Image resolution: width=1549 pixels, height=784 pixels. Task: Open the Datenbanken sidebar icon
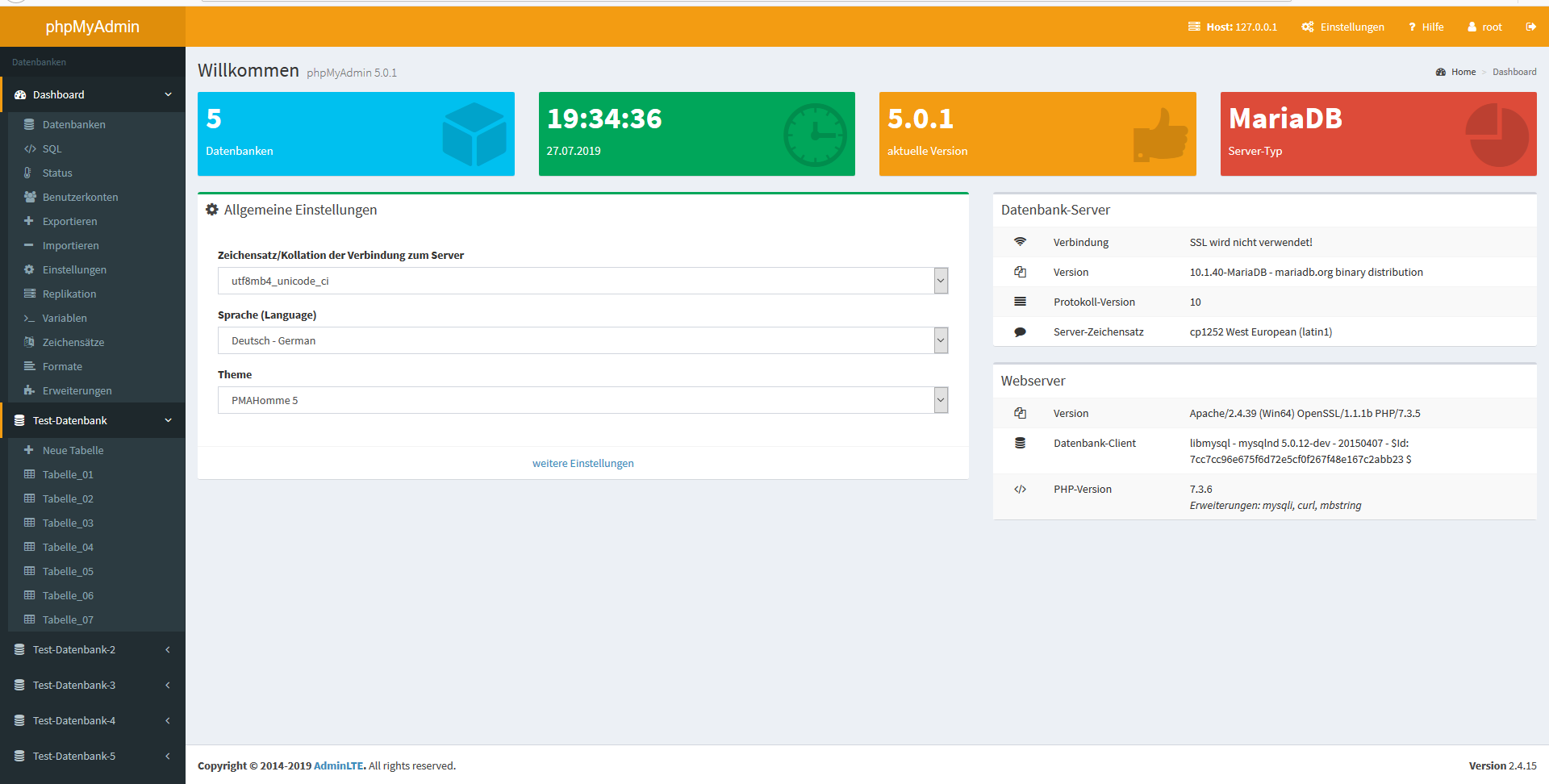click(x=29, y=124)
